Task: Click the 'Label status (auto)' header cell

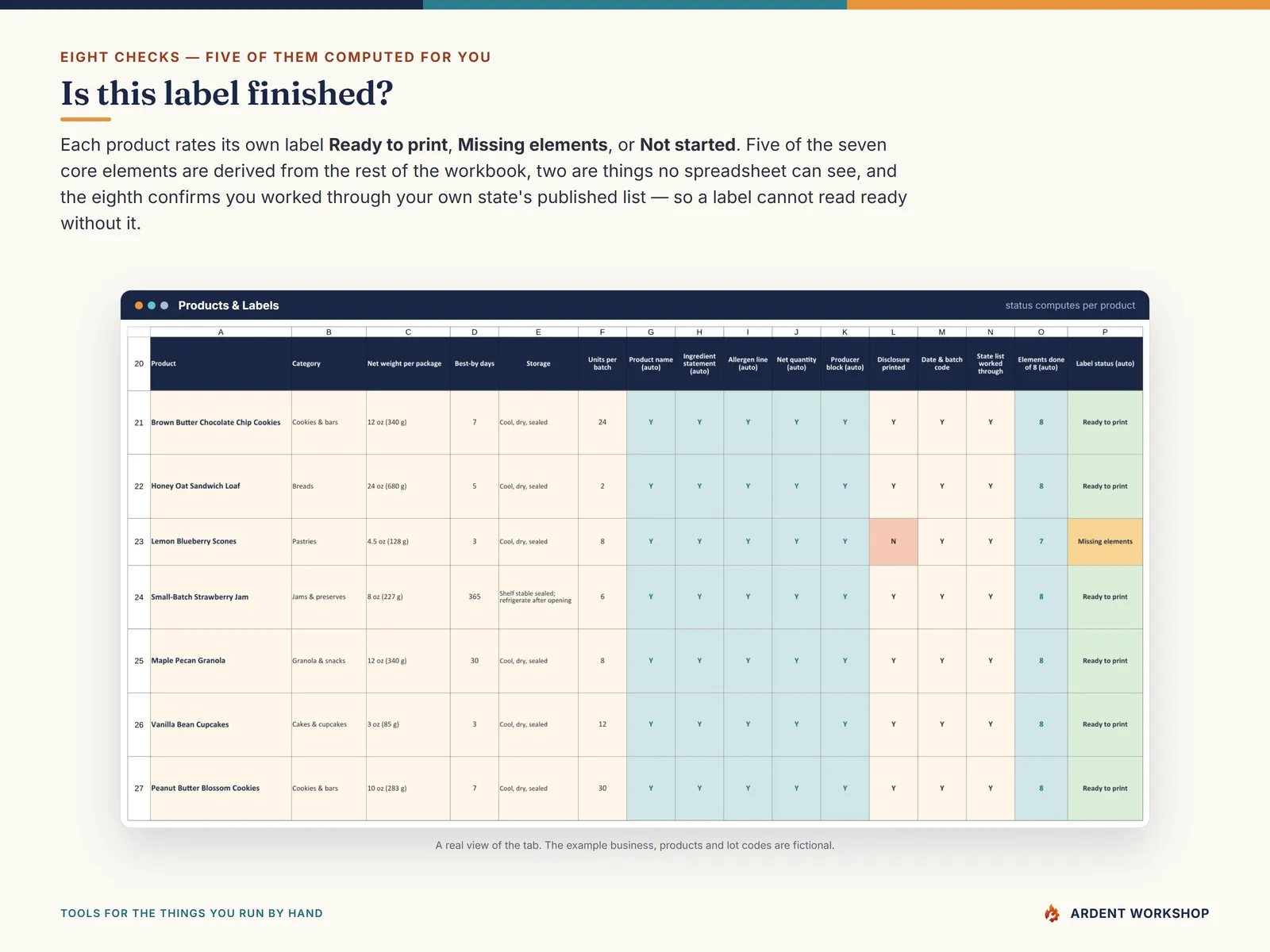Action: click(1105, 363)
